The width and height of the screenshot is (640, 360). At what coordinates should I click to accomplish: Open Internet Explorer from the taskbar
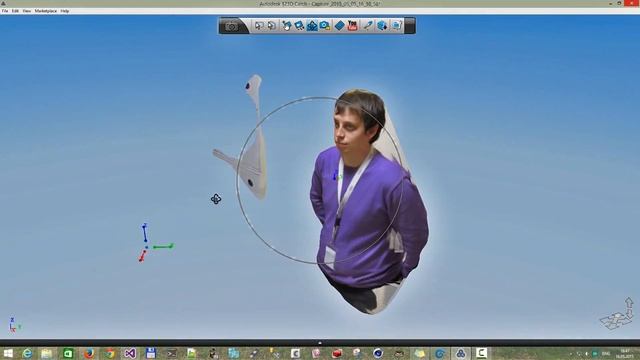pos(27,353)
